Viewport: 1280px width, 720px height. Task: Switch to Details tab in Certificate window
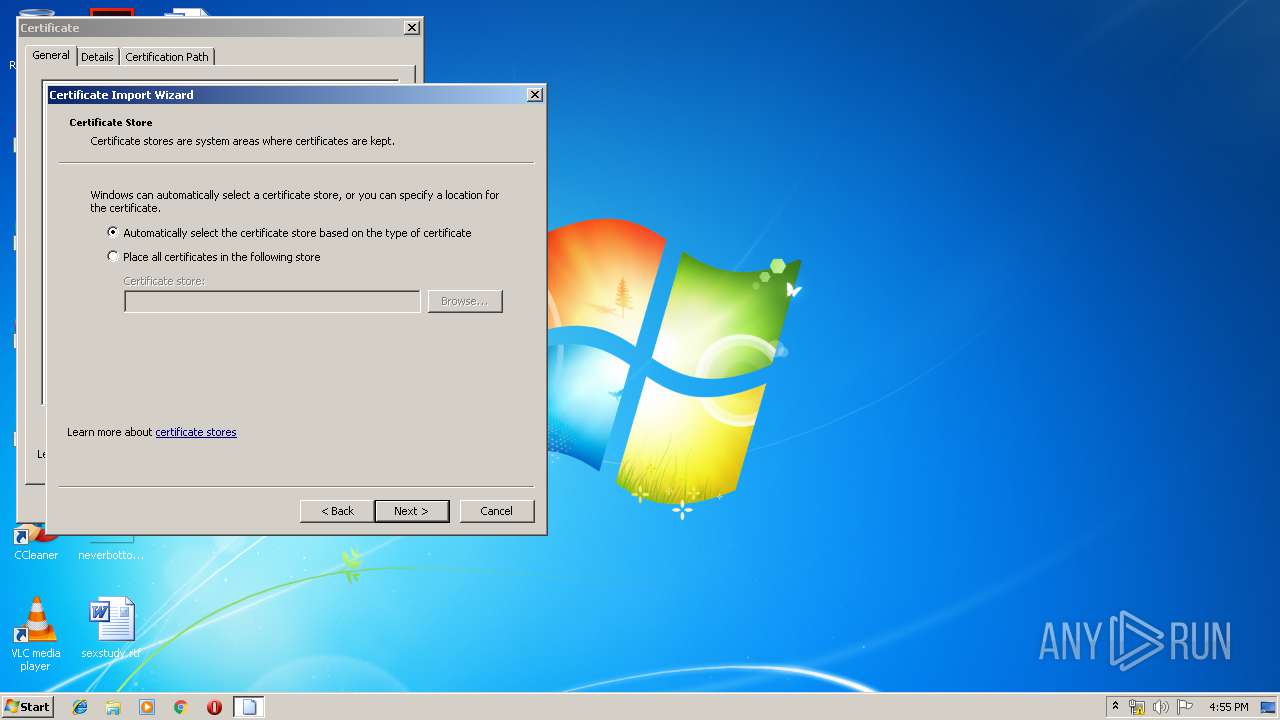97,57
